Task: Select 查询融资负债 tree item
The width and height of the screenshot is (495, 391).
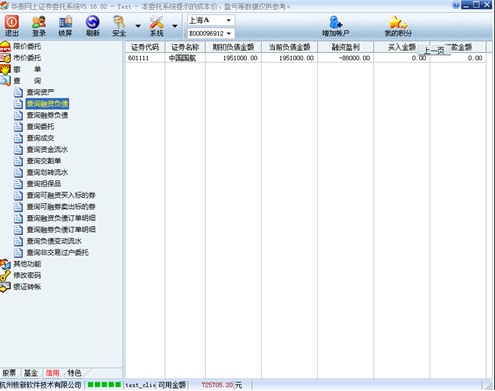Action: [47, 104]
